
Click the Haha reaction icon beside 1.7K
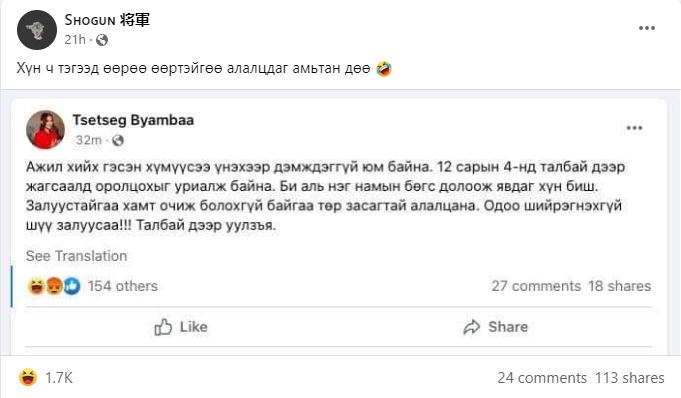point(28,377)
